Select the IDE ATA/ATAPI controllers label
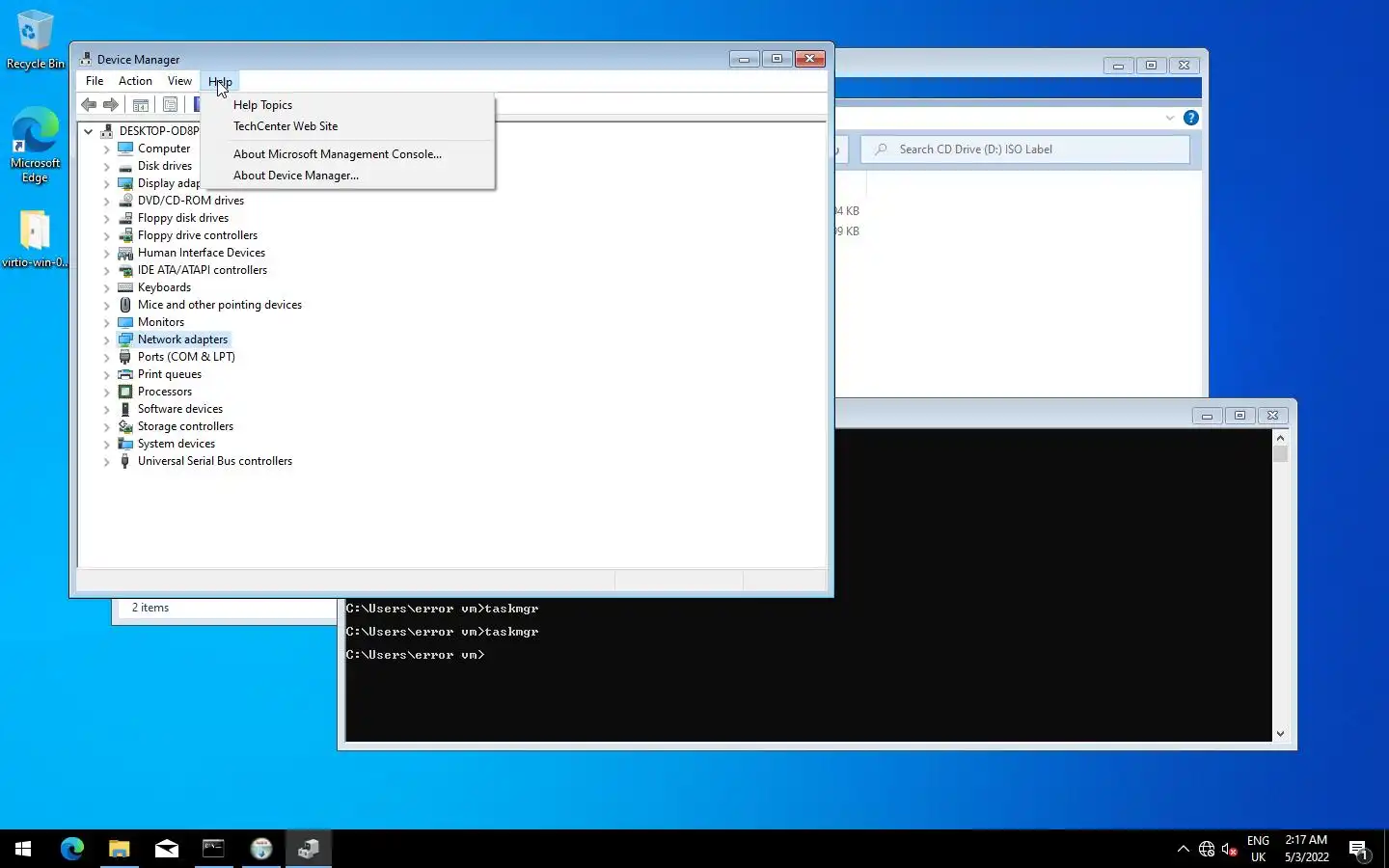 click(x=203, y=270)
